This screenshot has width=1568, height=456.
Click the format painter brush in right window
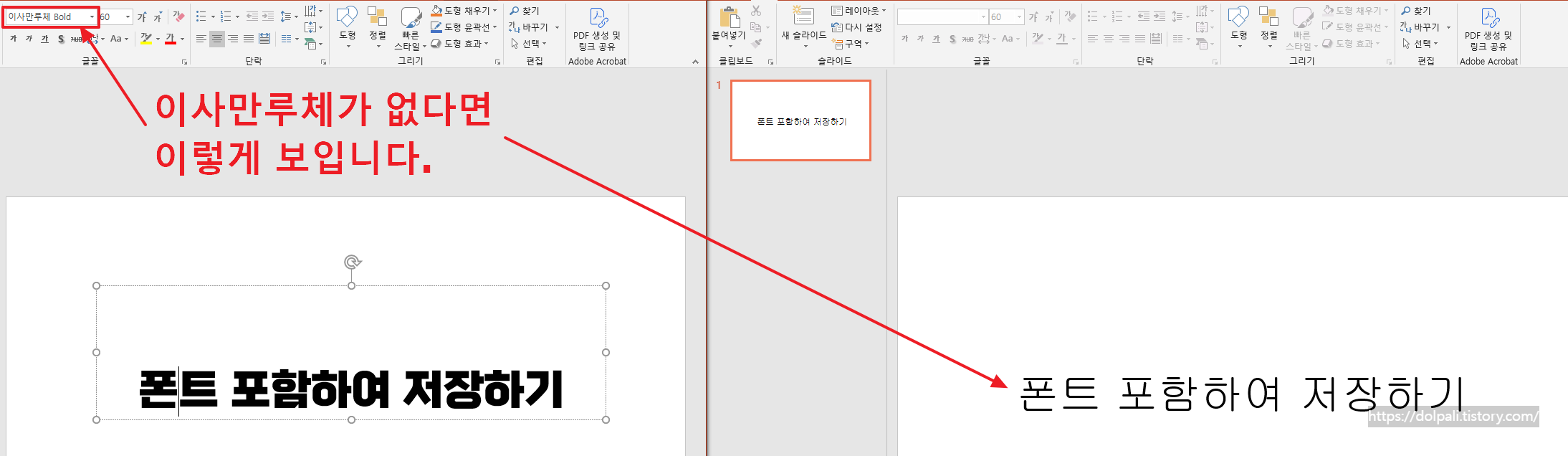pyautogui.click(x=756, y=44)
